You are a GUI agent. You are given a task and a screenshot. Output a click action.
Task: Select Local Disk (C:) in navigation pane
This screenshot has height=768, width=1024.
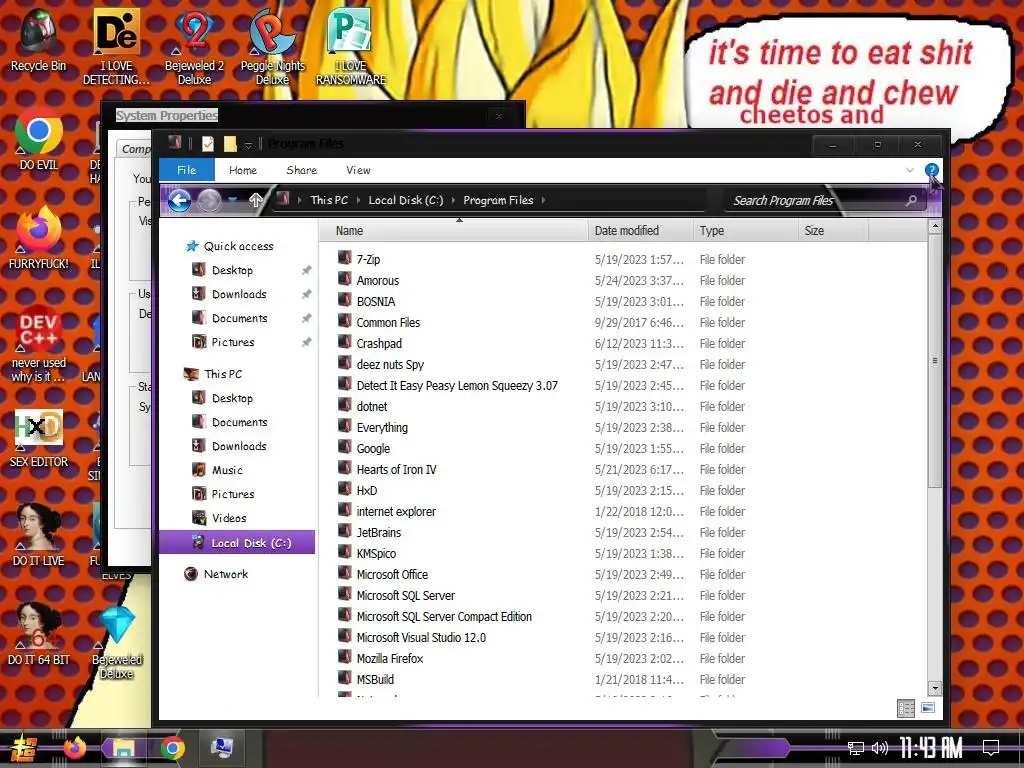pyautogui.click(x=237, y=543)
